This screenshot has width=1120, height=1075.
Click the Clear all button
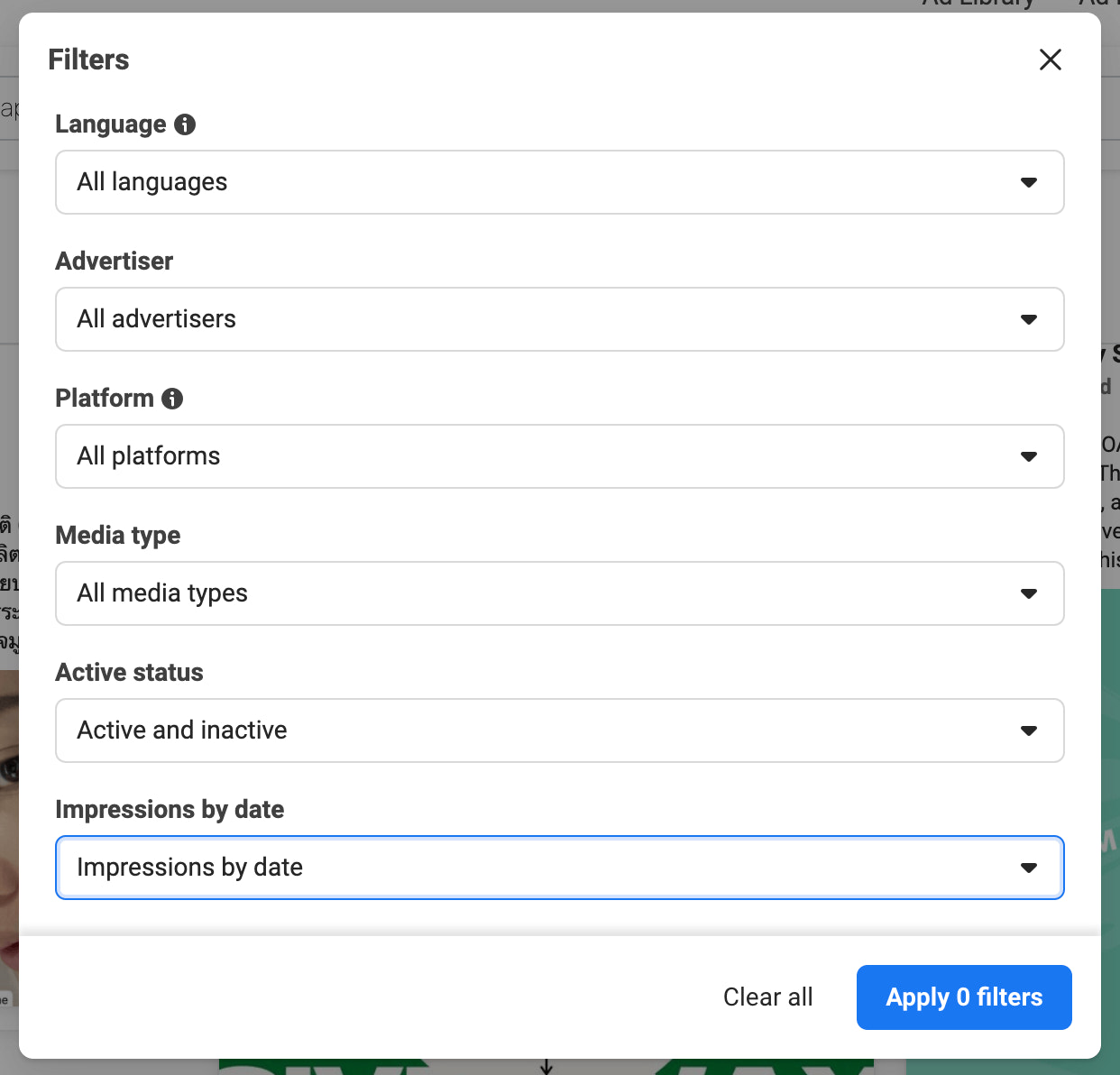(x=767, y=997)
